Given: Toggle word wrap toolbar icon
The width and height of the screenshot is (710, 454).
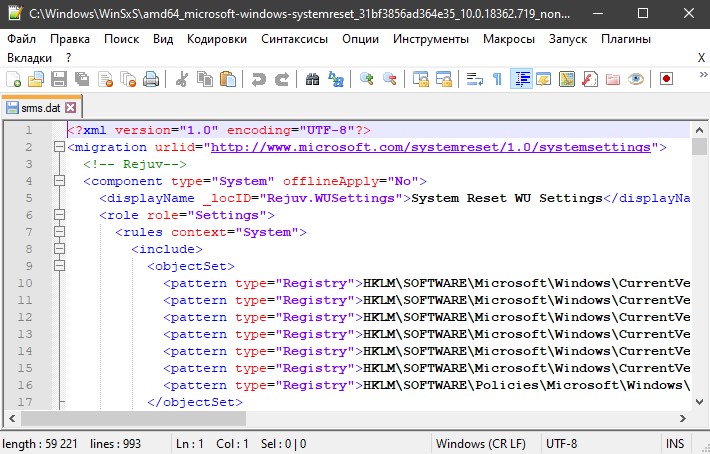Looking at the screenshot, I should tap(475, 79).
